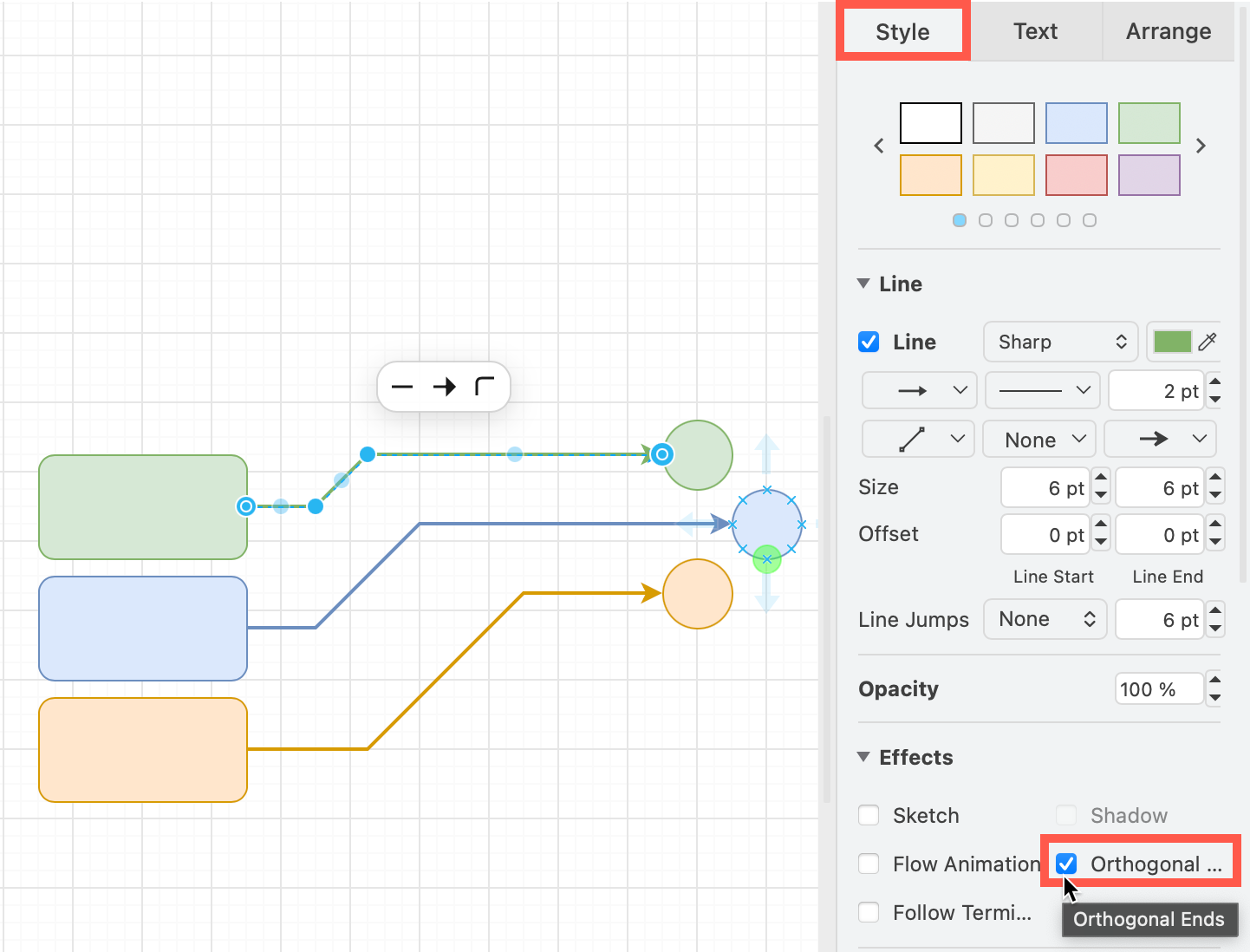Go to last palette page dot
Image resolution: width=1250 pixels, height=952 pixels.
1090,220
